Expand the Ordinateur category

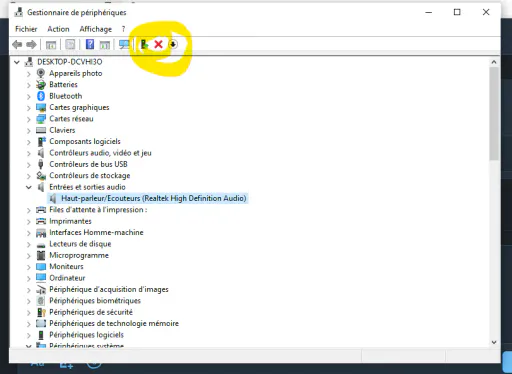[29, 278]
